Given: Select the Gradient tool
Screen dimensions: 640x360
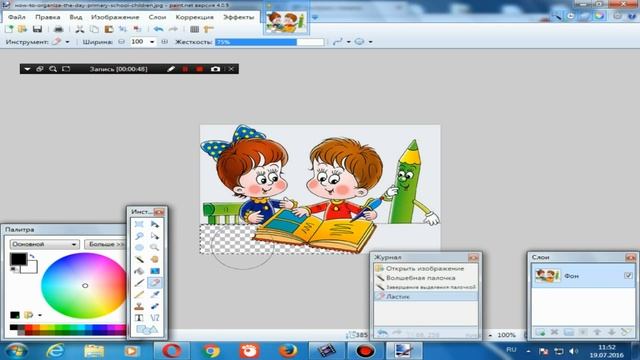Looking at the screenshot, I should (155, 271).
